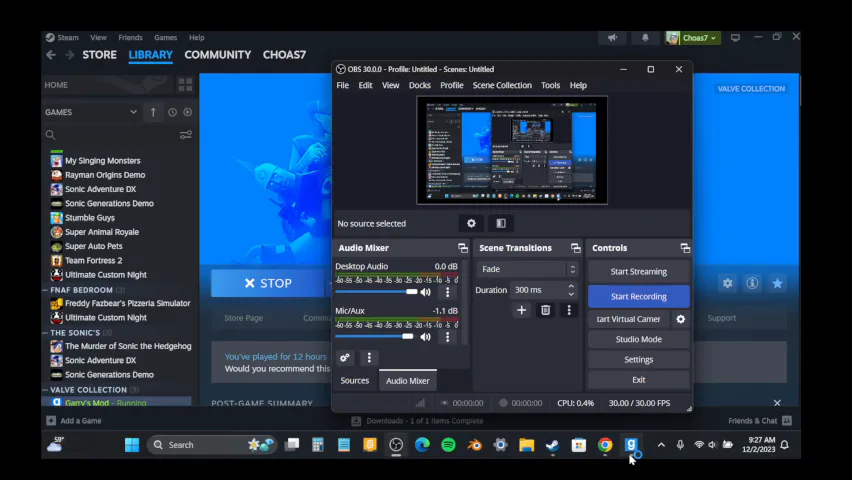This screenshot has width=852, height=480.
Task: Increase transition duration with up arrow
Action: pyautogui.click(x=571, y=286)
